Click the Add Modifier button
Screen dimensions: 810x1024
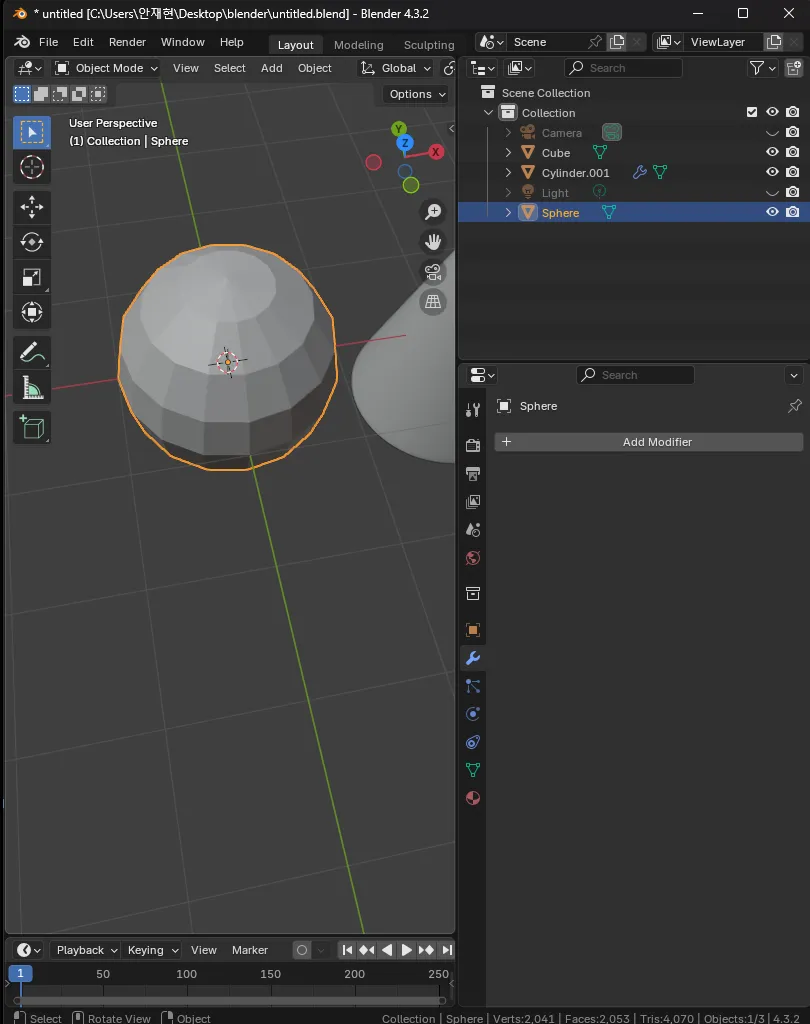click(649, 442)
